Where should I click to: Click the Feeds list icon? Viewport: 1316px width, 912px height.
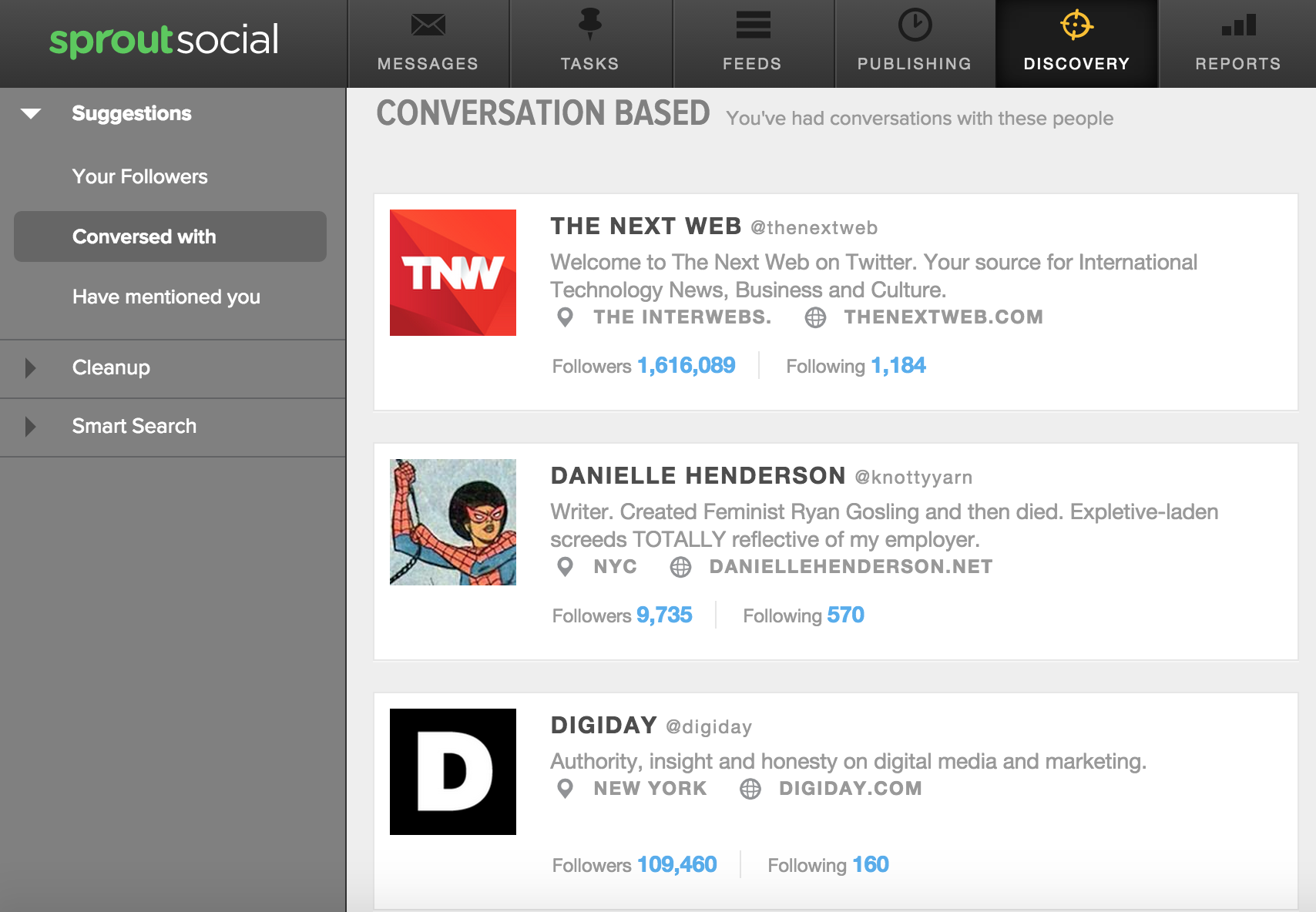[753, 25]
